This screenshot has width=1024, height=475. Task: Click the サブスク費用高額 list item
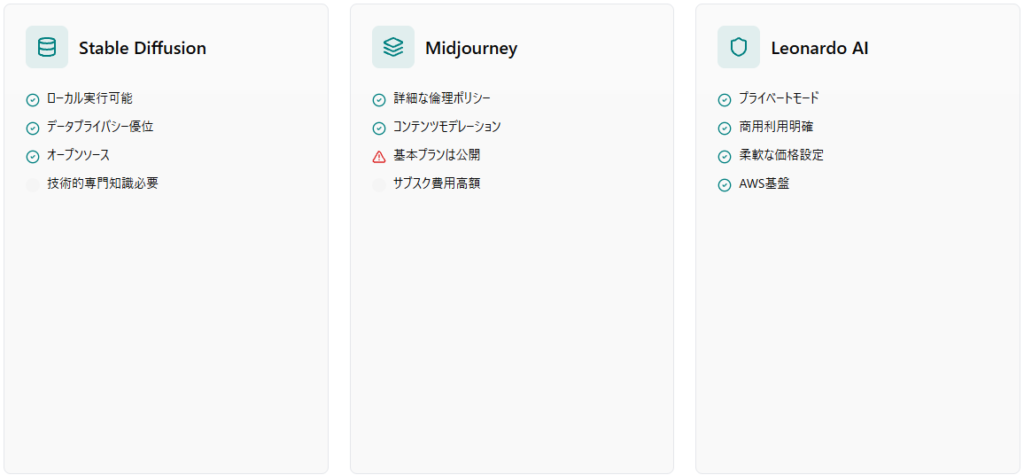(437, 184)
